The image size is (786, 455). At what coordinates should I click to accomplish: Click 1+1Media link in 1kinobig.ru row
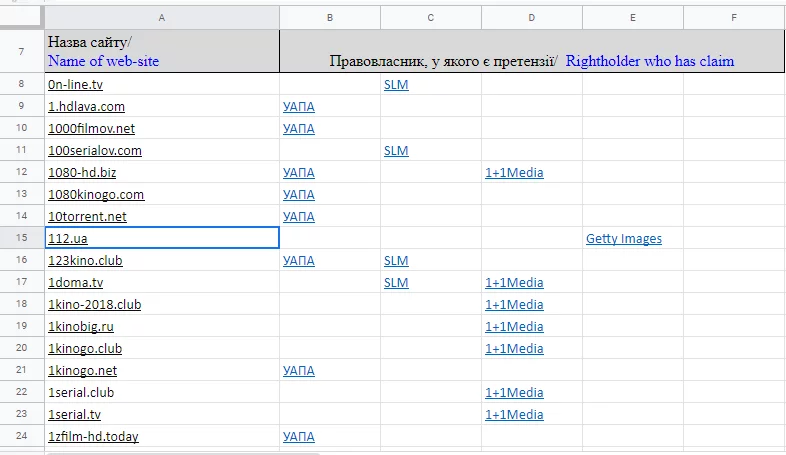514,328
